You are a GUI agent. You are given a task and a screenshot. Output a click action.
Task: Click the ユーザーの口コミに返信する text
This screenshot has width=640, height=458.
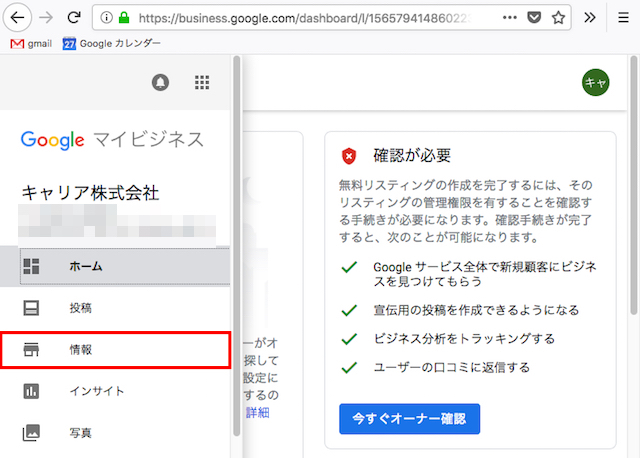[x=451, y=367]
